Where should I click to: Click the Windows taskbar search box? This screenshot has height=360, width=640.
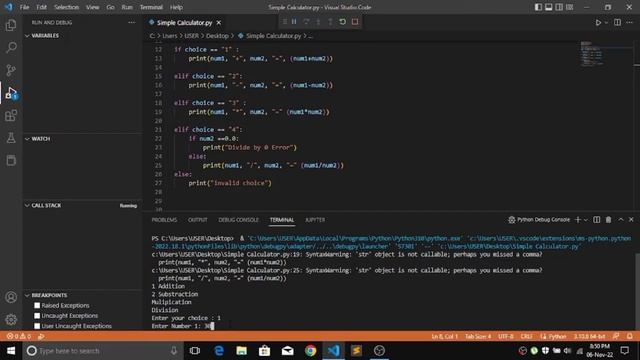102,351
